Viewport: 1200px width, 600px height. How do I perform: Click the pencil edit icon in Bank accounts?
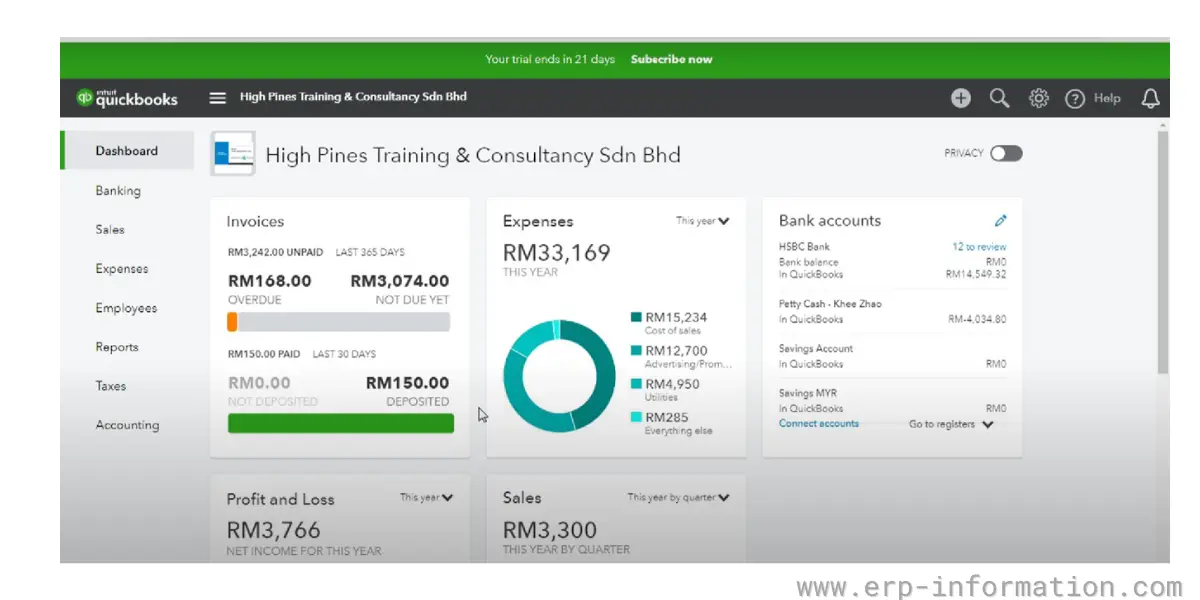[x=1000, y=221]
